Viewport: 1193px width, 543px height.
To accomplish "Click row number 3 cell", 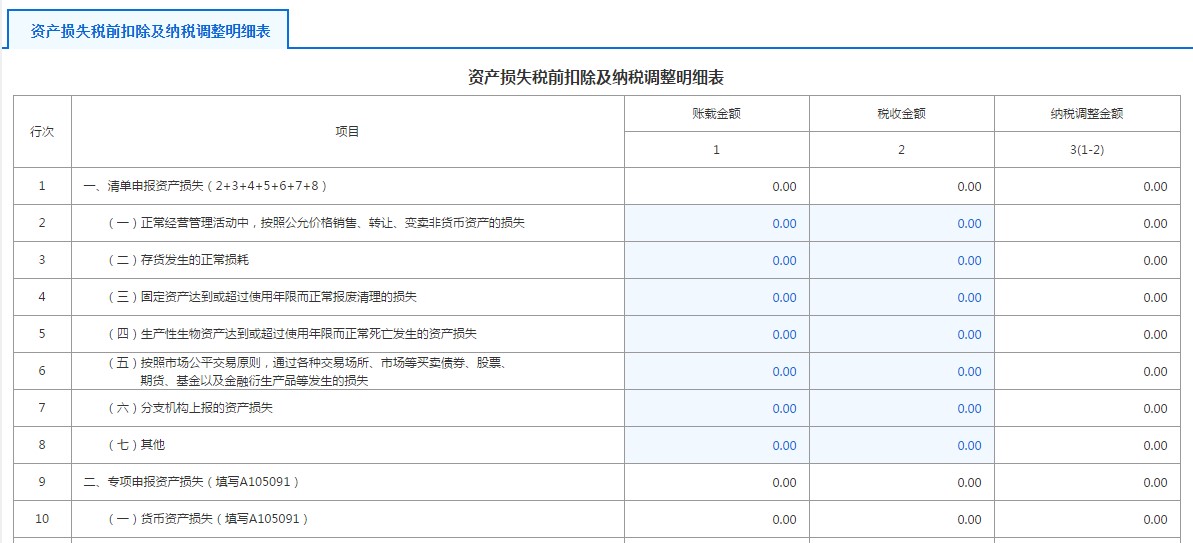I will [x=42, y=260].
